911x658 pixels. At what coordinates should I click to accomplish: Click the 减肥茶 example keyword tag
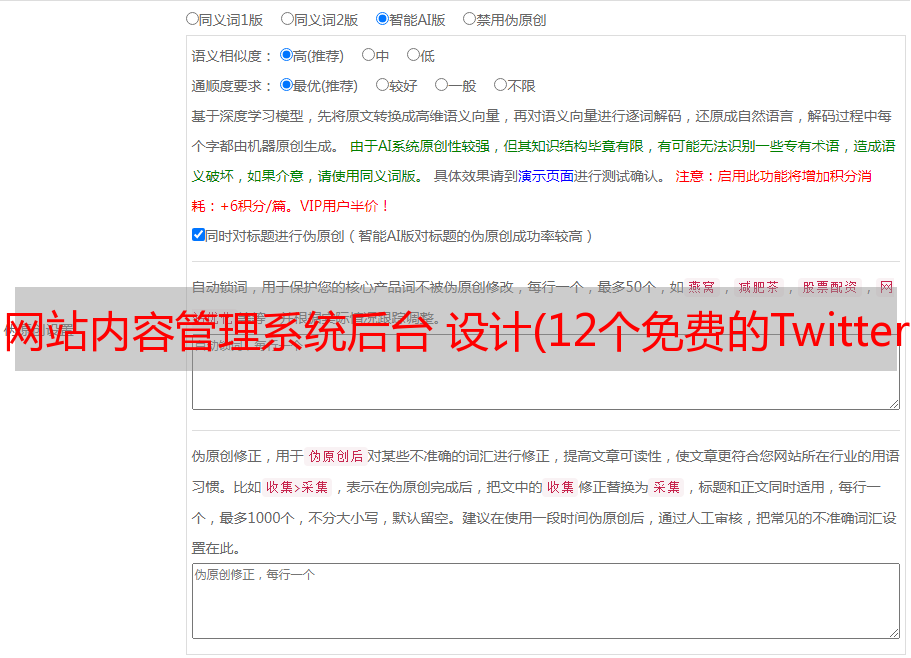(x=759, y=287)
